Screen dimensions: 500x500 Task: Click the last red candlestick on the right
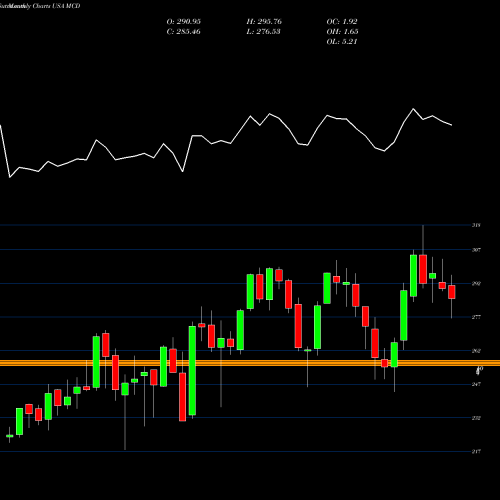(x=452, y=292)
